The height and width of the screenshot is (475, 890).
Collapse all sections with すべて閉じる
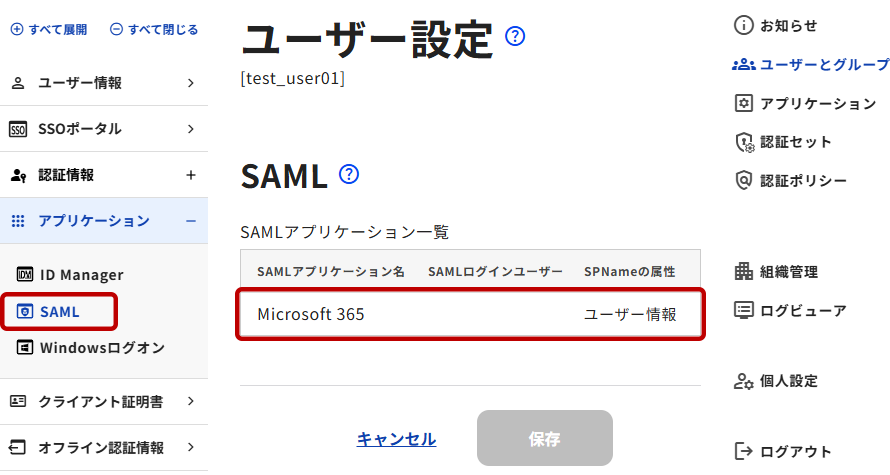(x=154, y=30)
